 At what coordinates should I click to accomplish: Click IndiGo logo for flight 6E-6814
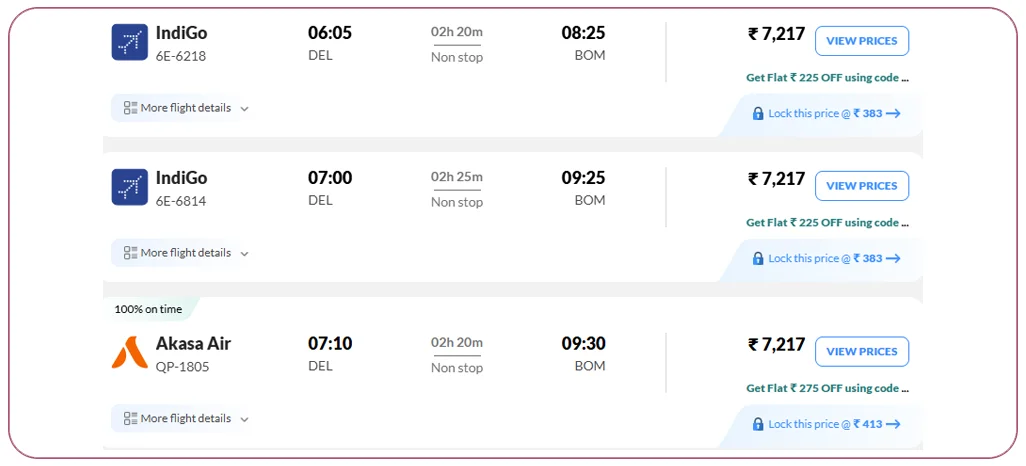130,187
